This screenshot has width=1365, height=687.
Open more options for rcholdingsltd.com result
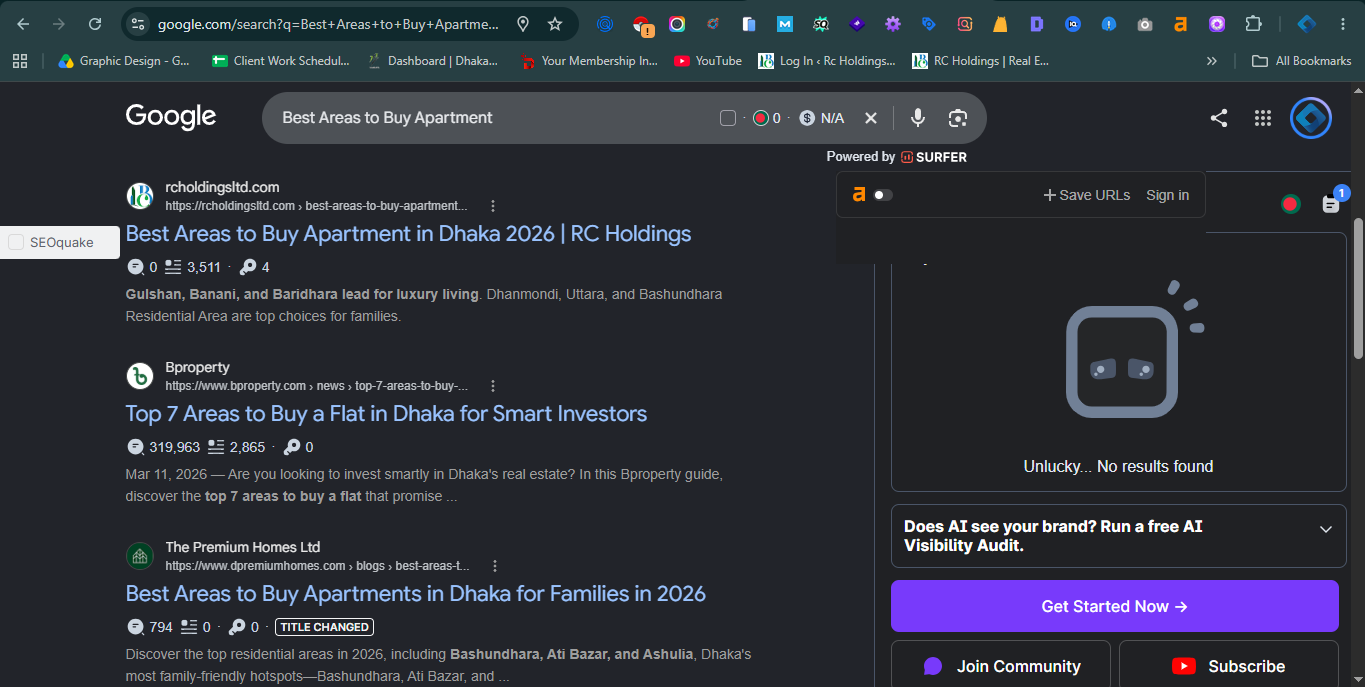coord(493,206)
